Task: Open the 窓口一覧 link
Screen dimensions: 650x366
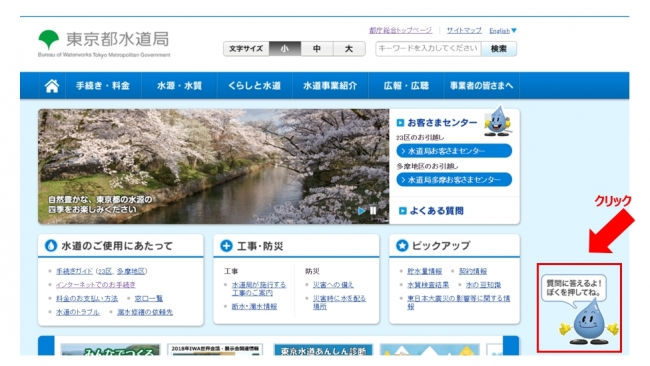Action: pyautogui.click(x=148, y=298)
